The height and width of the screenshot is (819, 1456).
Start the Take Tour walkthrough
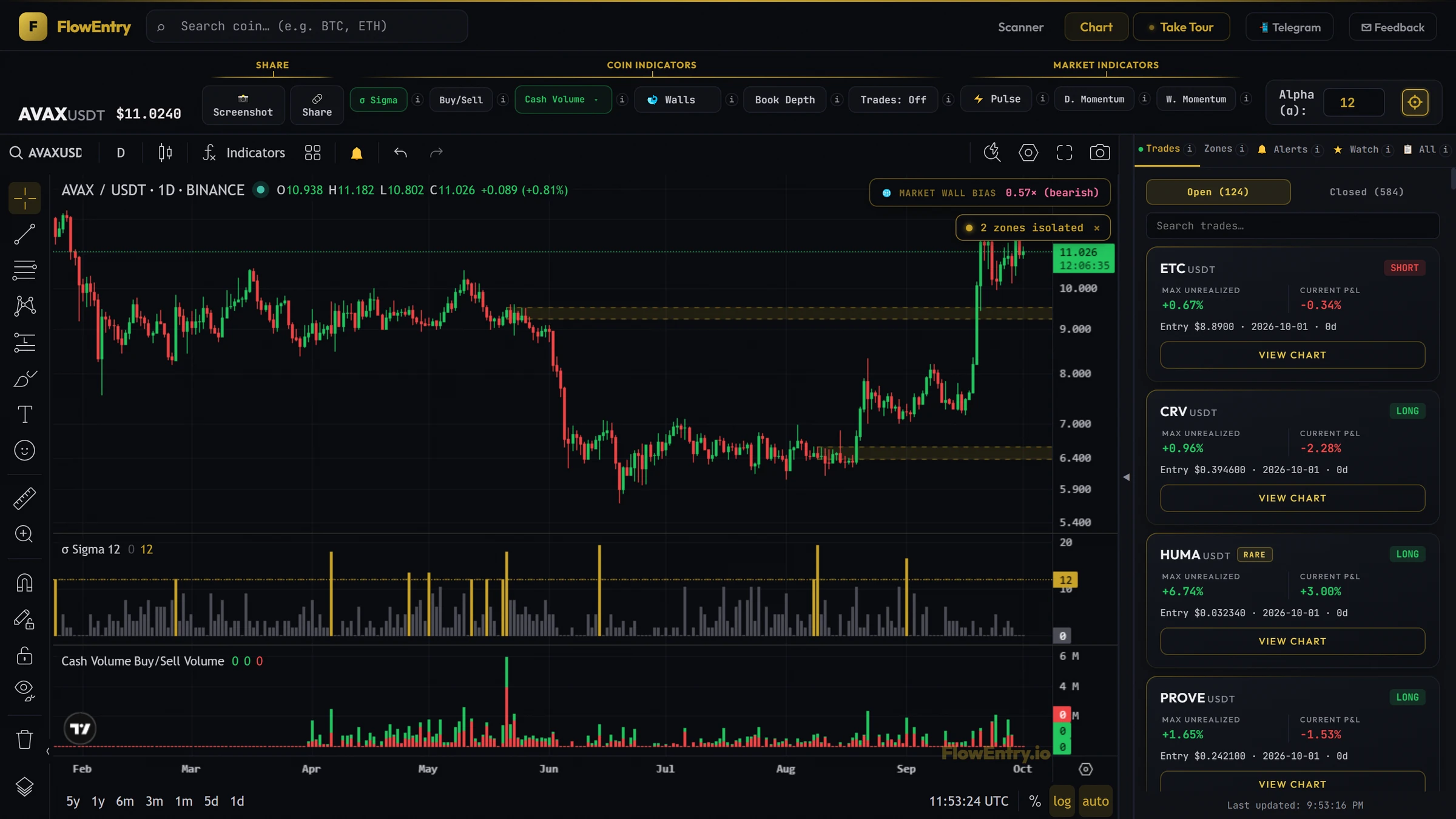click(1181, 27)
